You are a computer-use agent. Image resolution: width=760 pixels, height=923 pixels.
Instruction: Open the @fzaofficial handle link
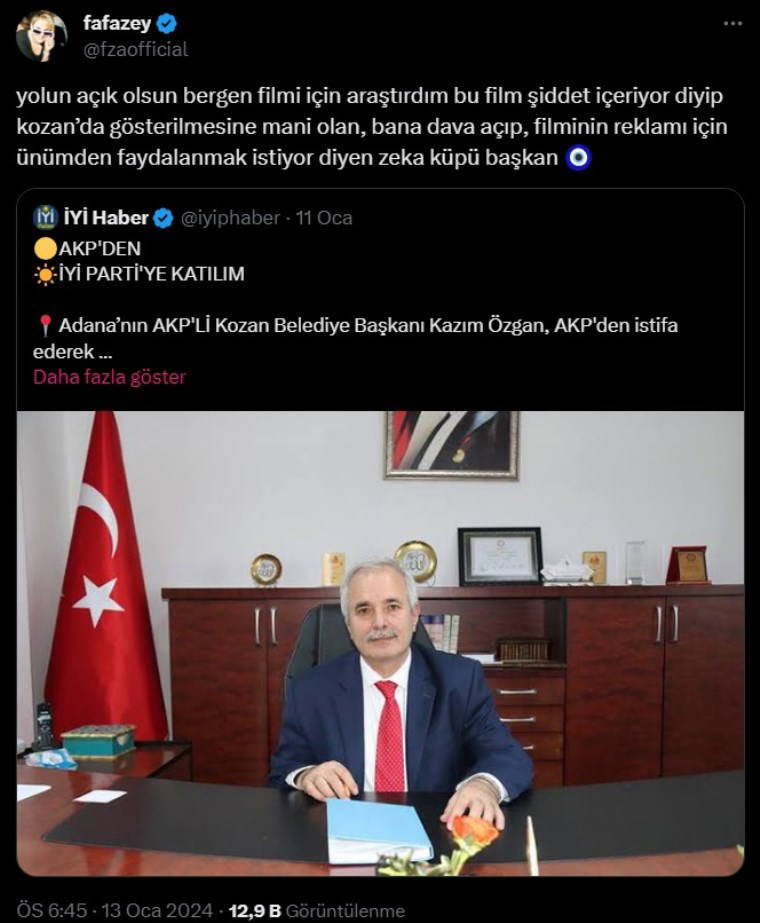[x=135, y=49]
